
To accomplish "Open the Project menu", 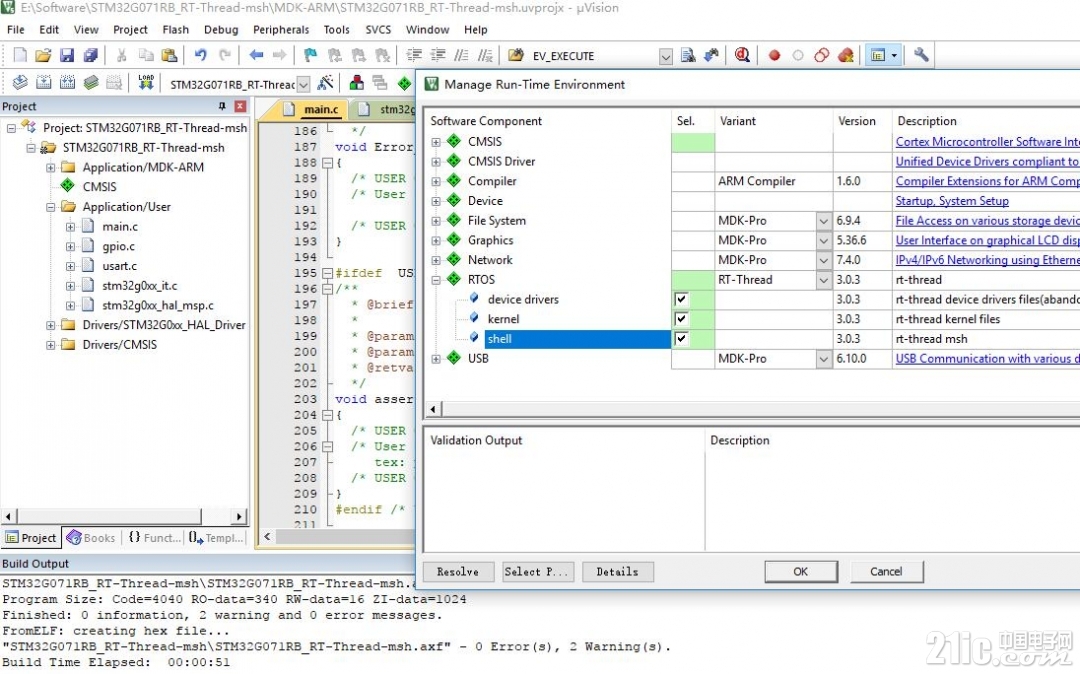I will point(130,30).
